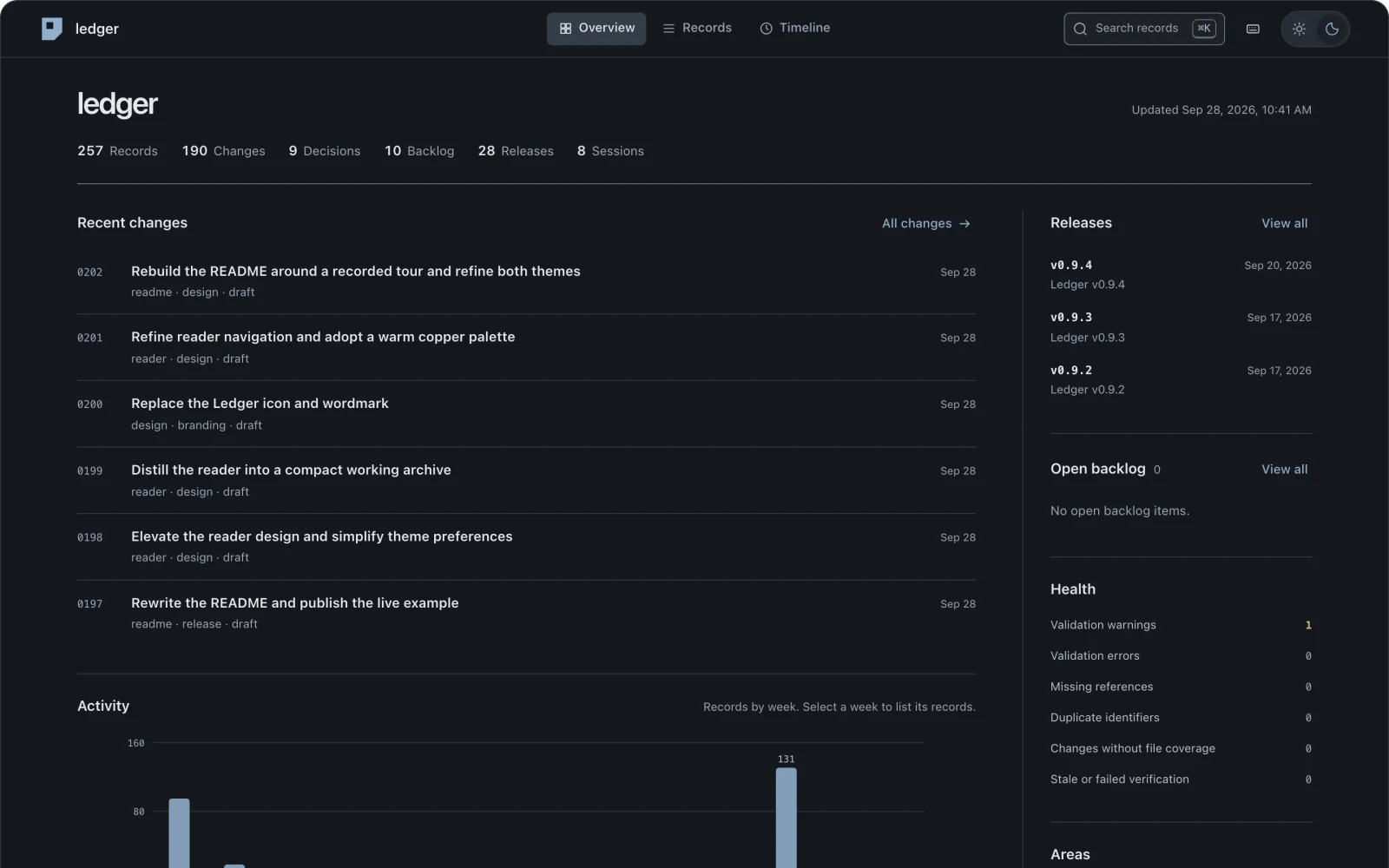Open release v0.9.3
This screenshot has height=868, width=1389.
[x=1181, y=327]
